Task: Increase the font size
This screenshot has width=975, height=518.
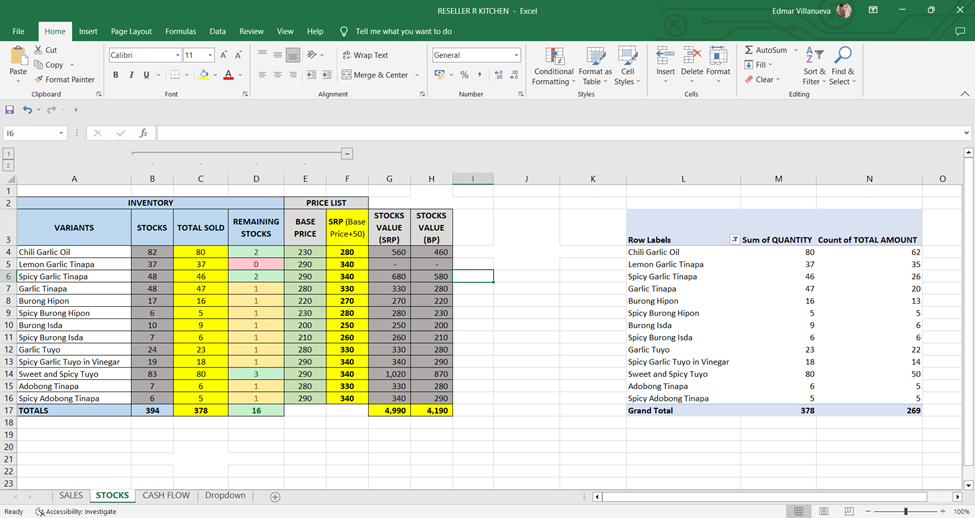Action: 223,55
